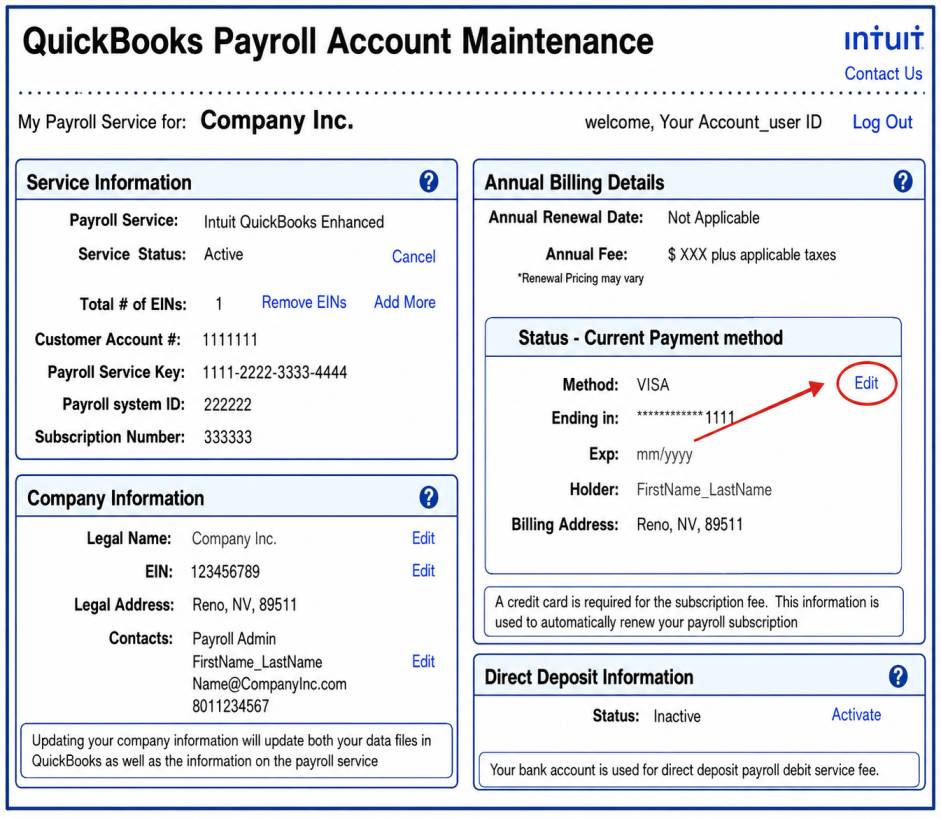941x819 pixels.
Task: Click Intuit QuickBooks Enhanced service text
Action: tap(293, 223)
